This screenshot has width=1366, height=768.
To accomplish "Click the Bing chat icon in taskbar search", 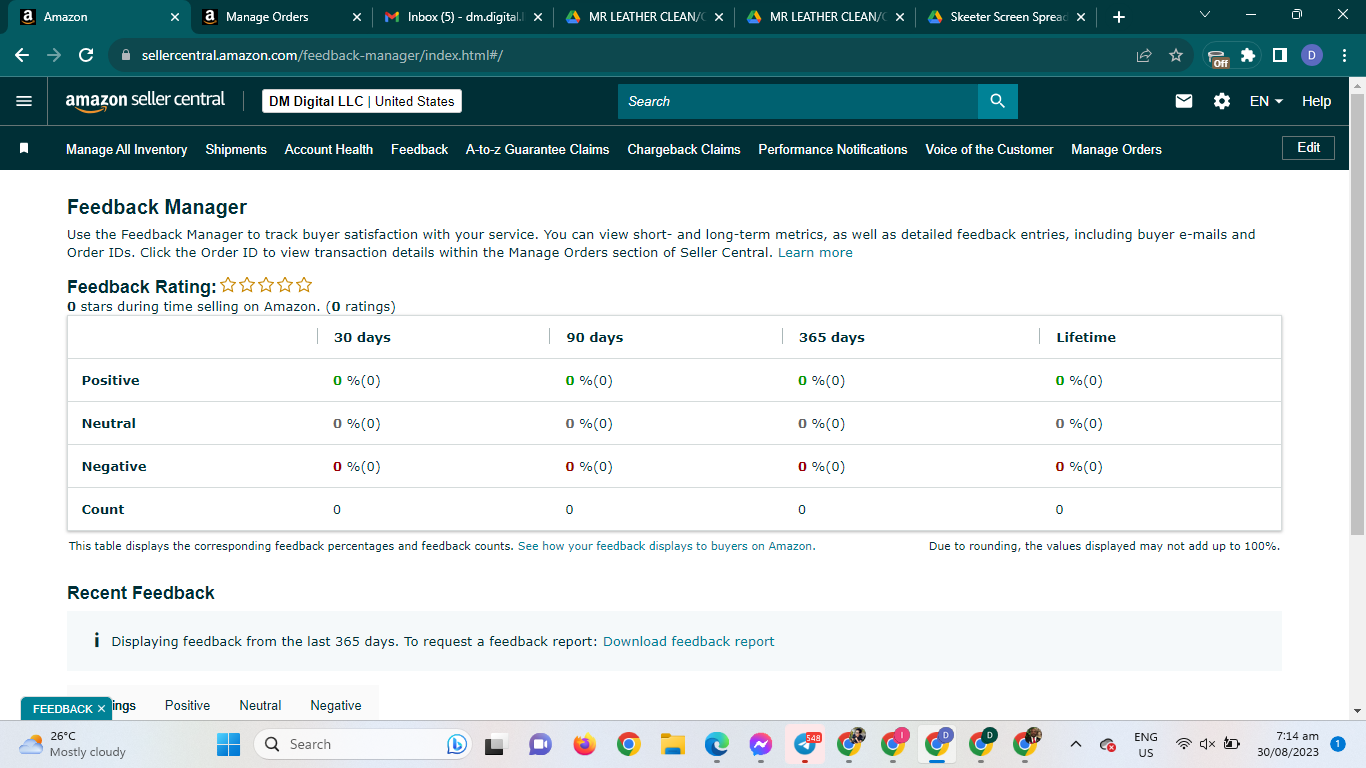I will point(457,744).
